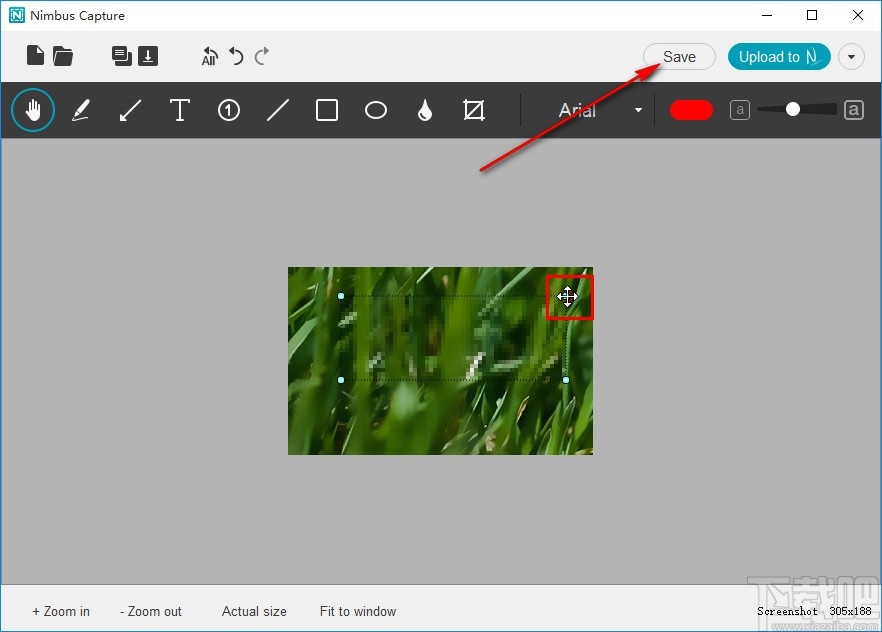Click the large font size icon
Screen dimensions: 882x632
853,110
